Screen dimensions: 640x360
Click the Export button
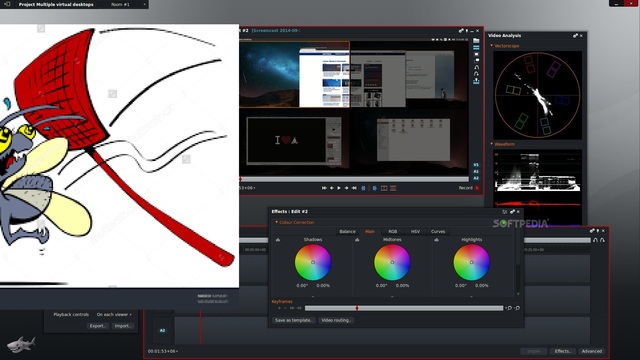click(98, 326)
